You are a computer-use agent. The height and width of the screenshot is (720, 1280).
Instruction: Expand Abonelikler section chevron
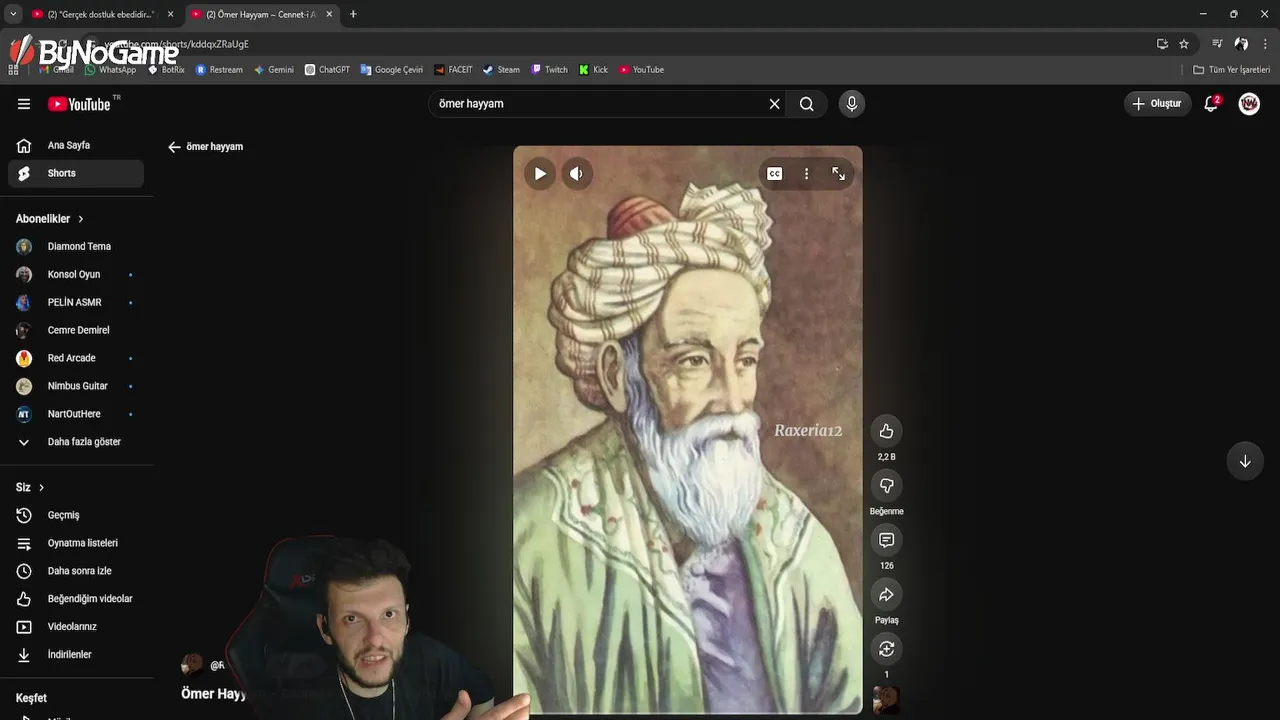coord(81,219)
